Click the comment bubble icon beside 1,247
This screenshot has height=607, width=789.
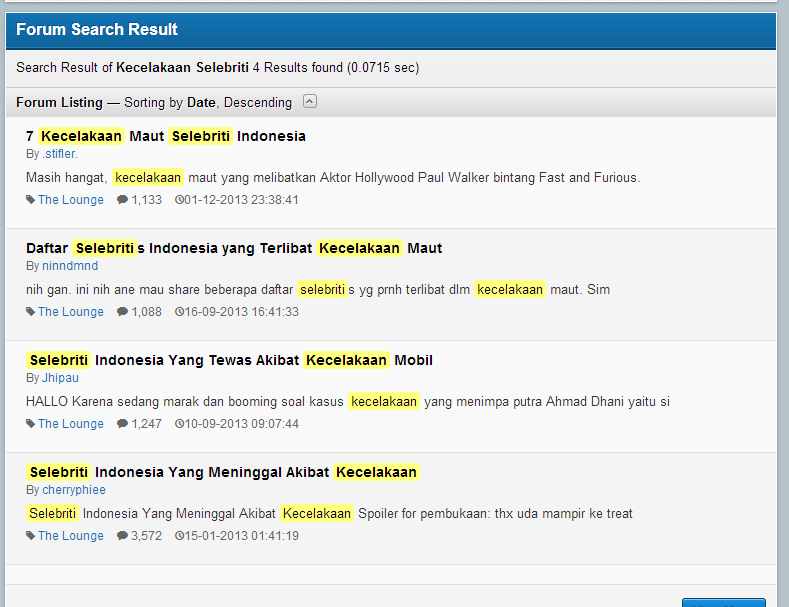(122, 424)
